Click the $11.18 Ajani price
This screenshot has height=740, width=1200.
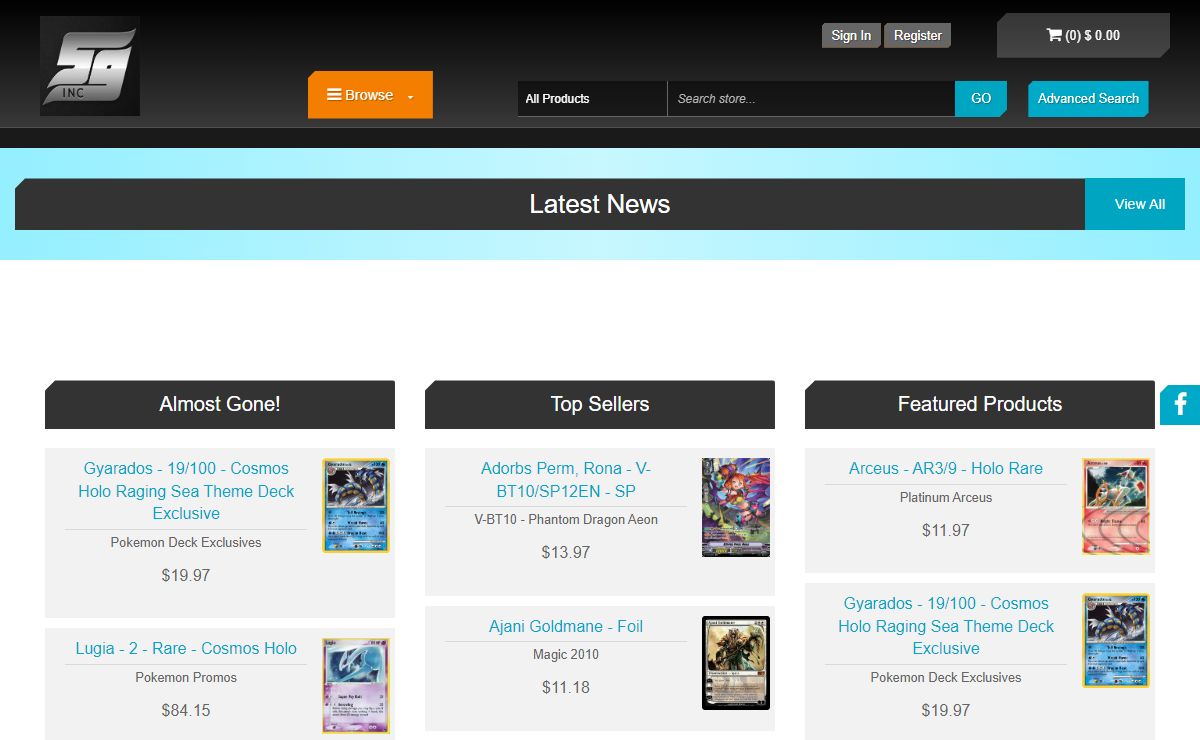[566, 687]
